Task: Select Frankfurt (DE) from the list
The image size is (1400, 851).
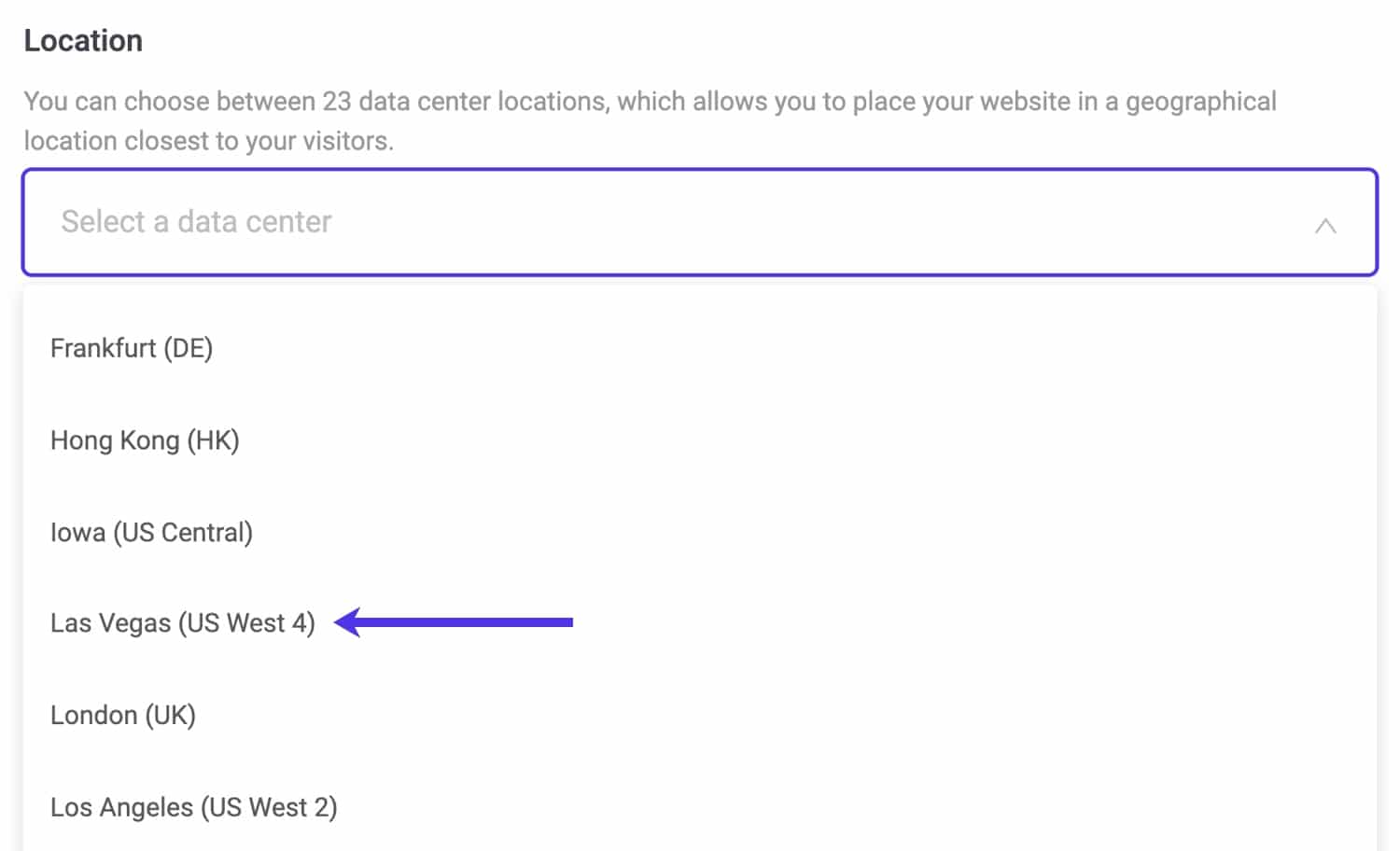Action: click(132, 348)
